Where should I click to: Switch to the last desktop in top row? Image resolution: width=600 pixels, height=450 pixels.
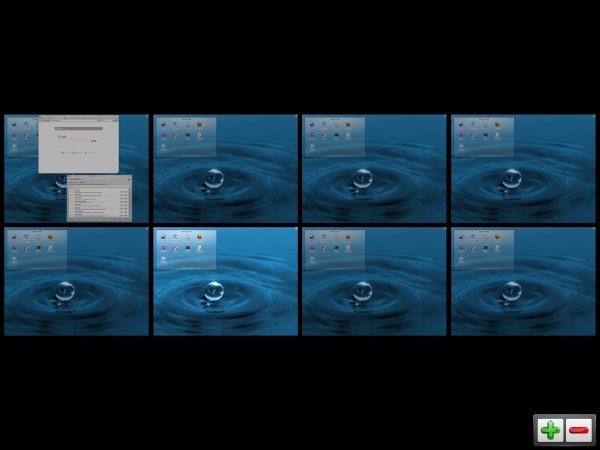coord(523,168)
